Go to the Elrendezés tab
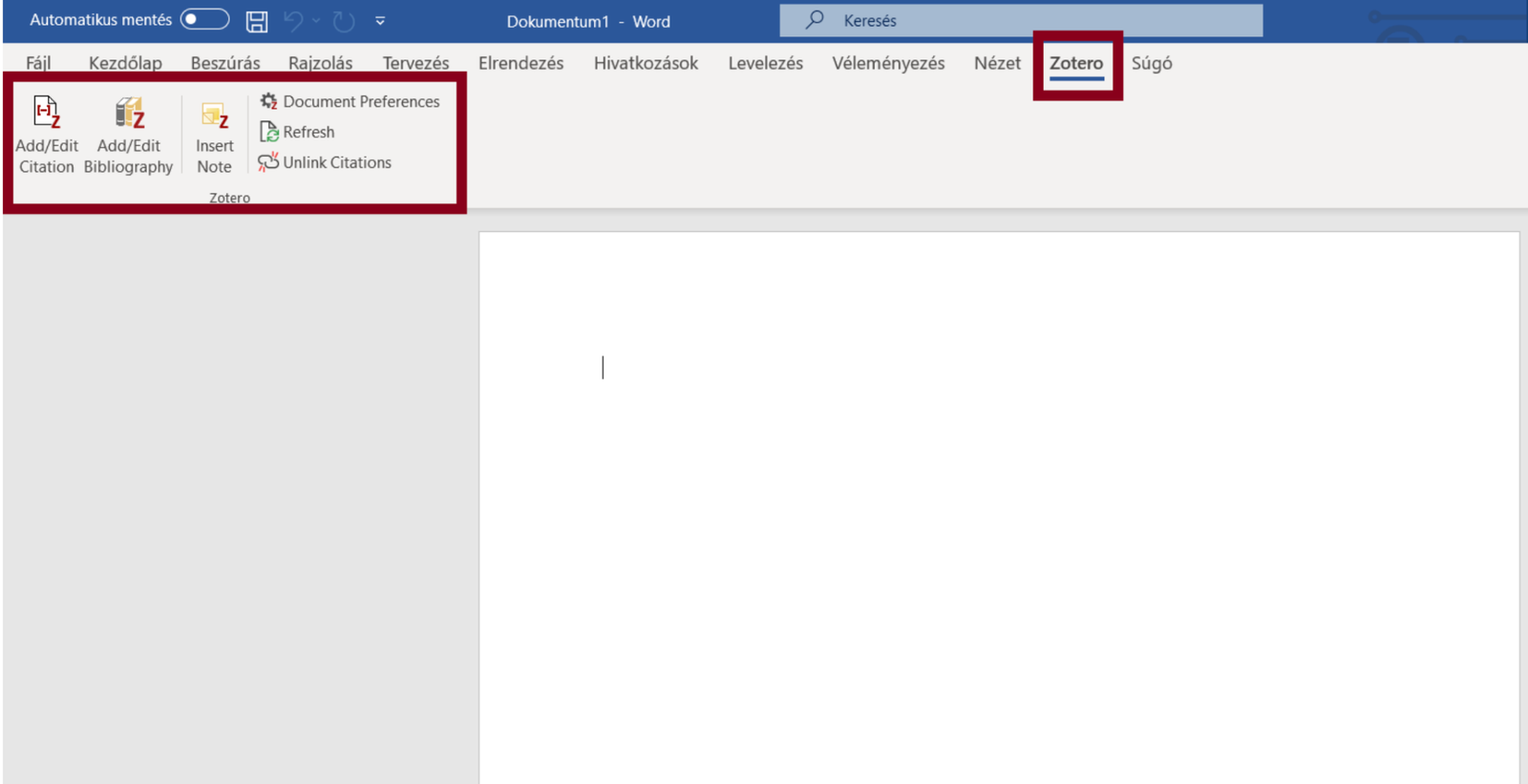Viewport: 1528px width, 784px height. click(520, 63)
